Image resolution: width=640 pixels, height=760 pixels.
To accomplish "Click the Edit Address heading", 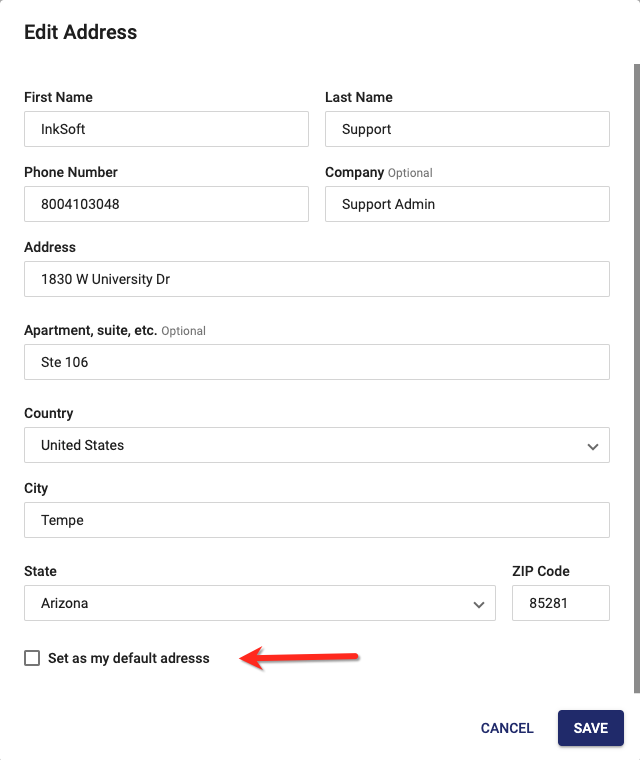I will tap(81, 32).
